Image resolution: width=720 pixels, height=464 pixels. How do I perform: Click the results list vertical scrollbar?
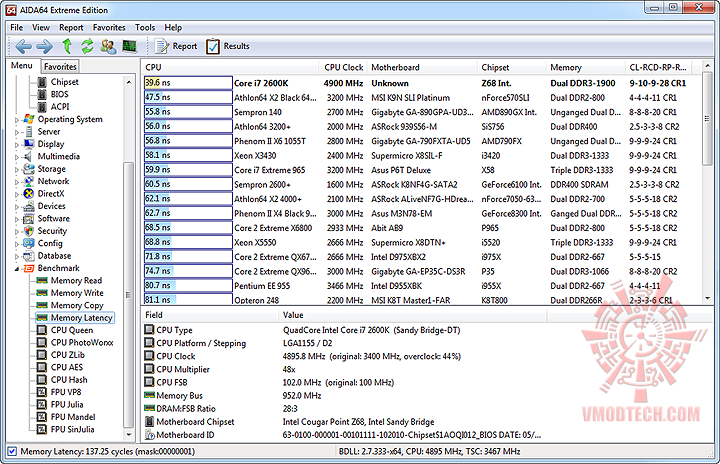[708, 184]
